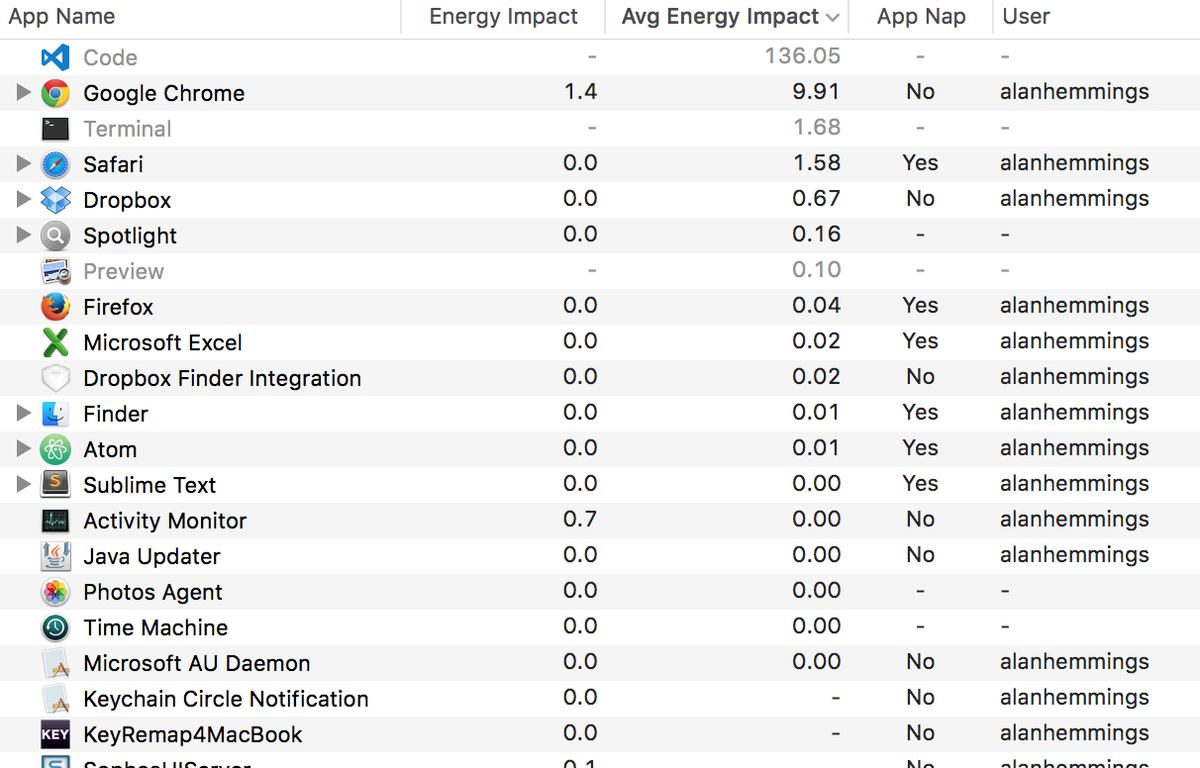The image size is (1200, 768).
Task: Select the Google Chrome row name
Action: point(164,93)
